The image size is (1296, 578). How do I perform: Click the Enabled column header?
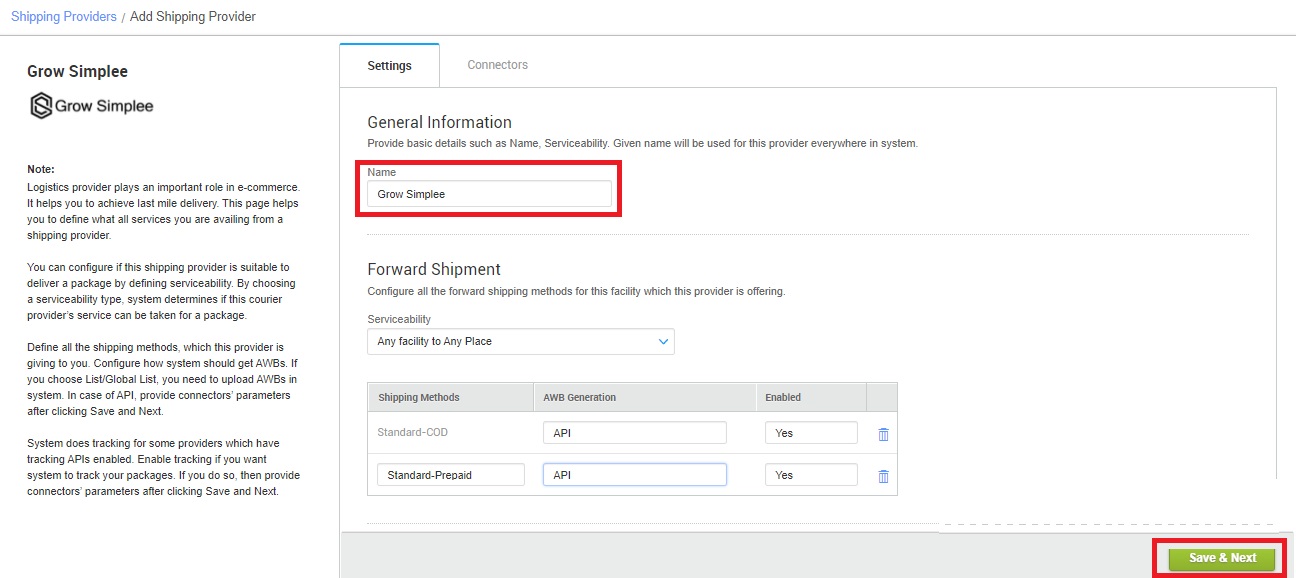tap(783, 397)
